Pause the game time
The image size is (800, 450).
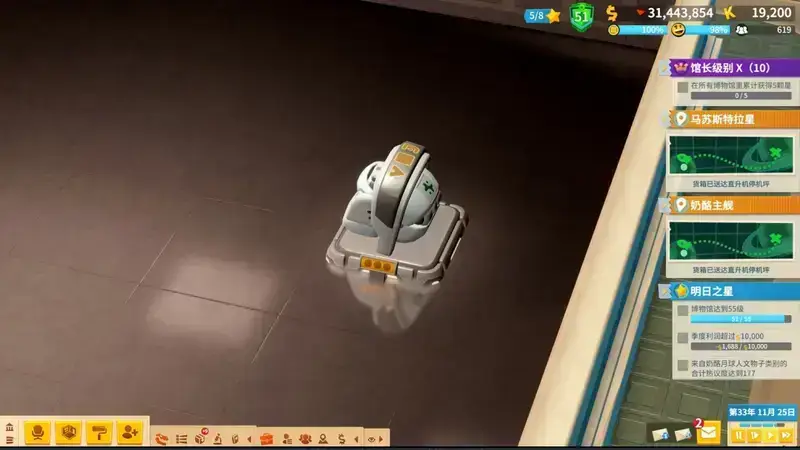click(x=739, y=435)
